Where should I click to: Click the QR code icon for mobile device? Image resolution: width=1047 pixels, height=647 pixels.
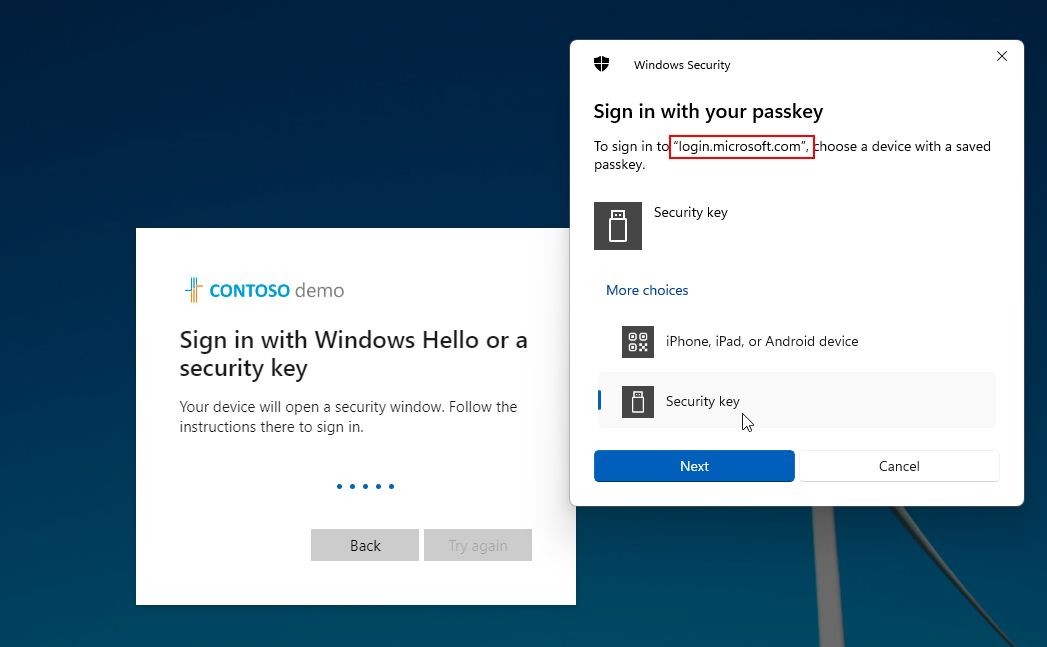coord(638,342)
